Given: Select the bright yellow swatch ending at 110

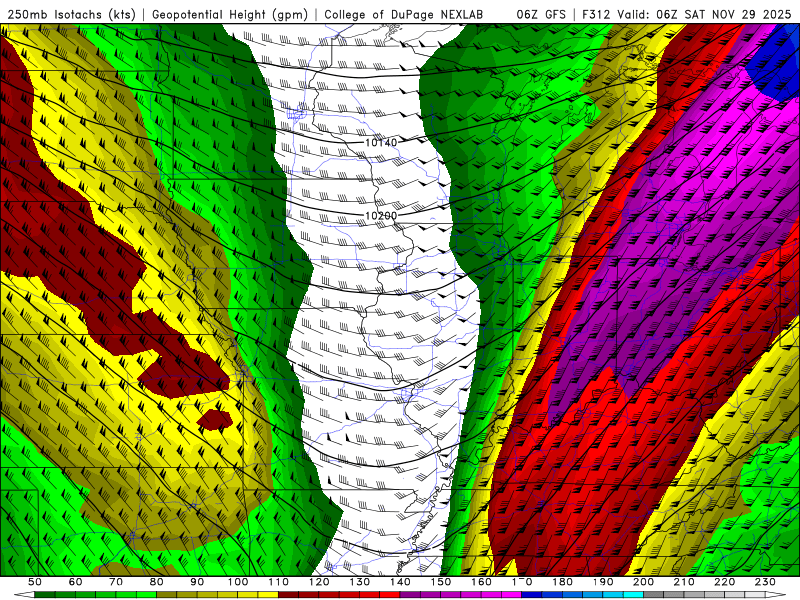Looking at the screenshot, I should [x=268, y=594].
